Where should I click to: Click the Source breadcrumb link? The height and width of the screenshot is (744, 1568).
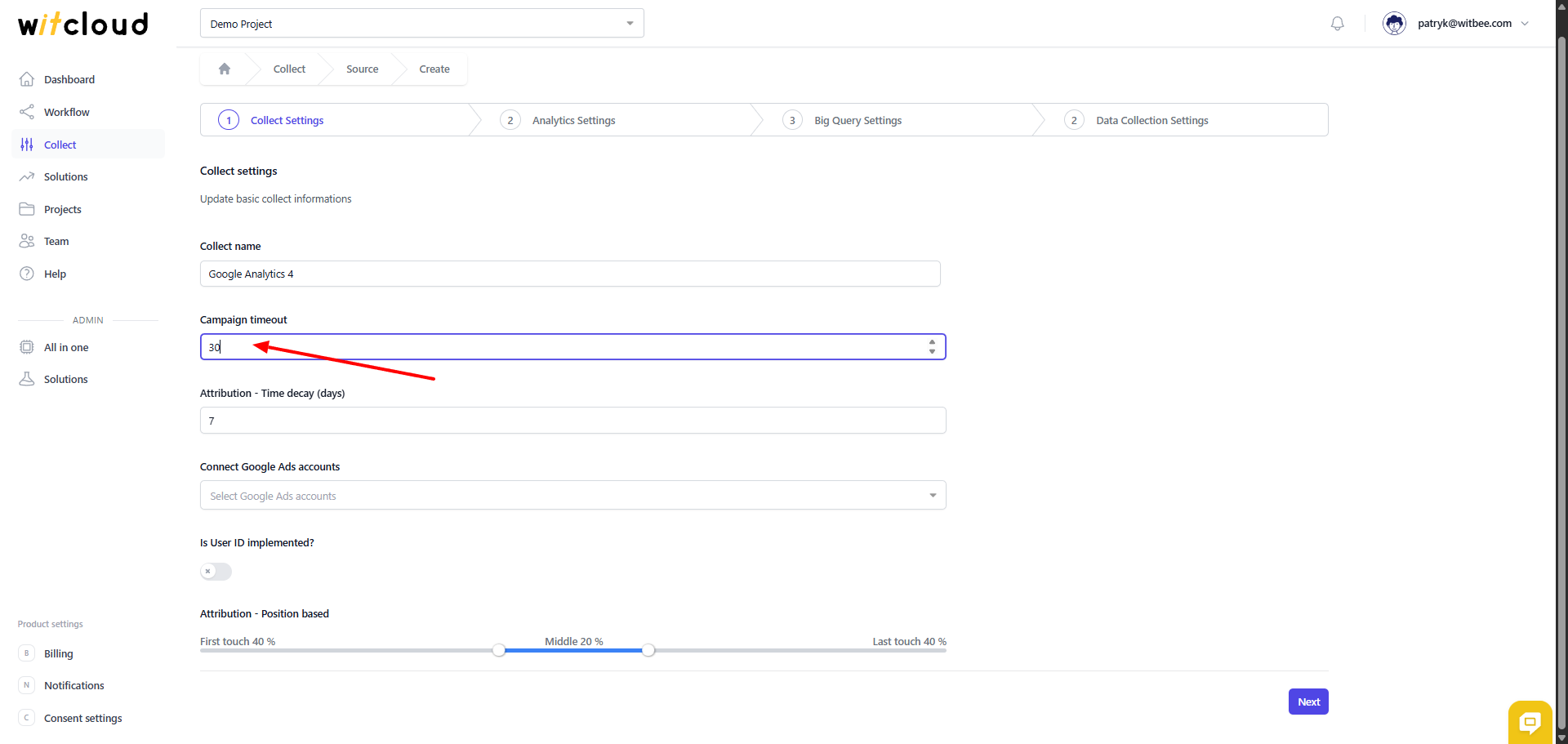coord(362,69)
